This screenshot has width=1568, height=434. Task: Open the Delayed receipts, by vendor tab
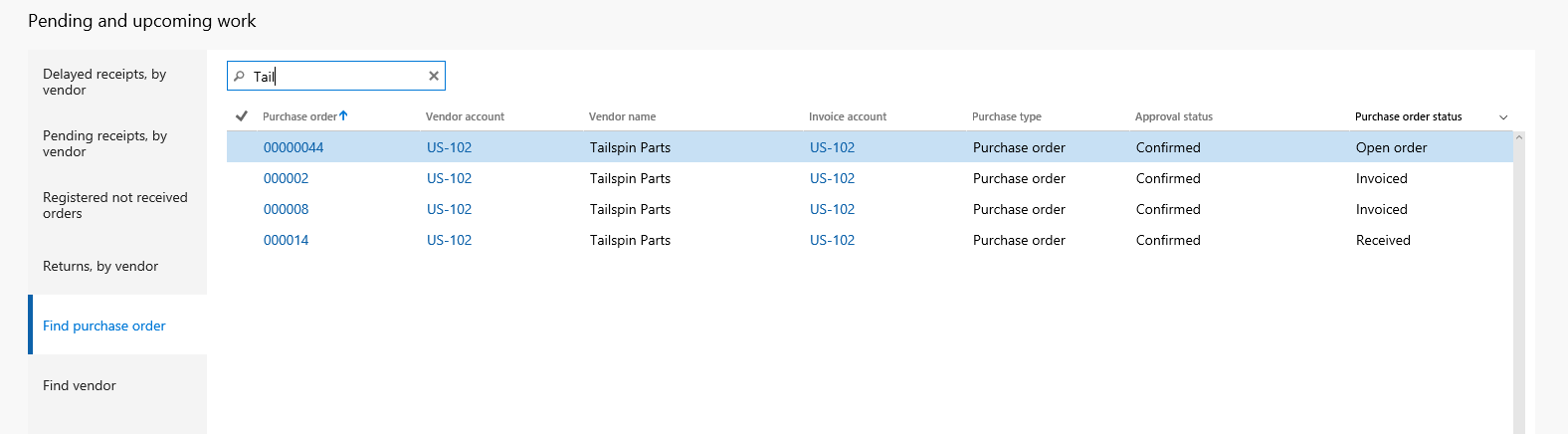[x=104, y=82]
